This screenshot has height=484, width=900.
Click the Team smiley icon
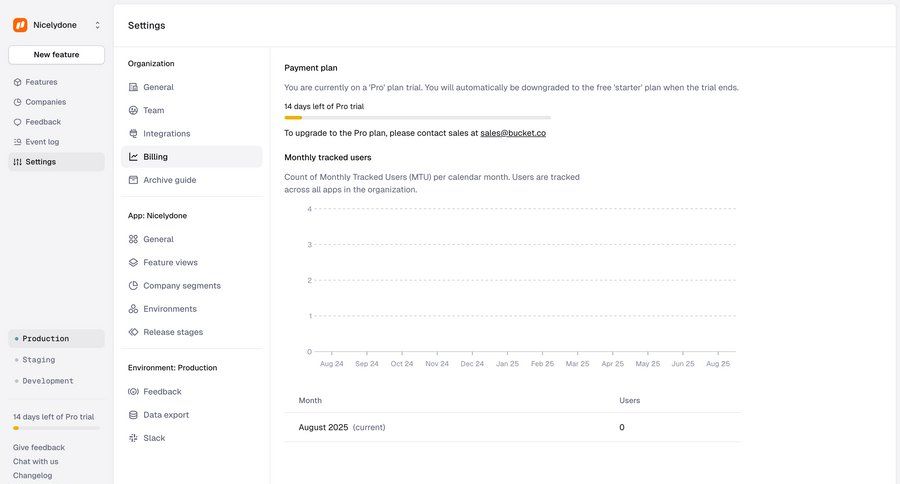133,110
